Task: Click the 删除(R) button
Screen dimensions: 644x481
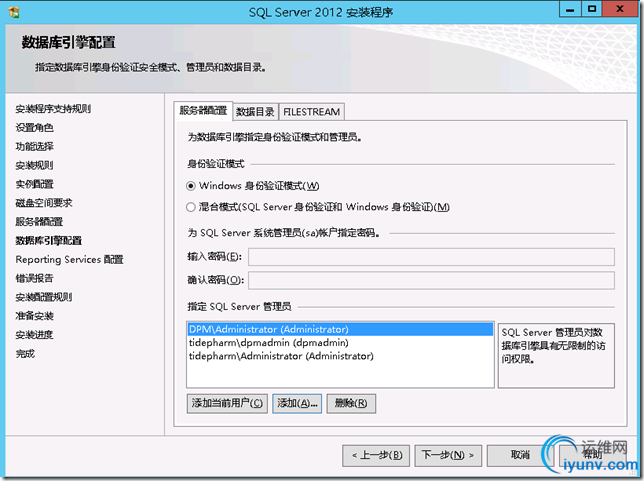Action: coord(351,403)
